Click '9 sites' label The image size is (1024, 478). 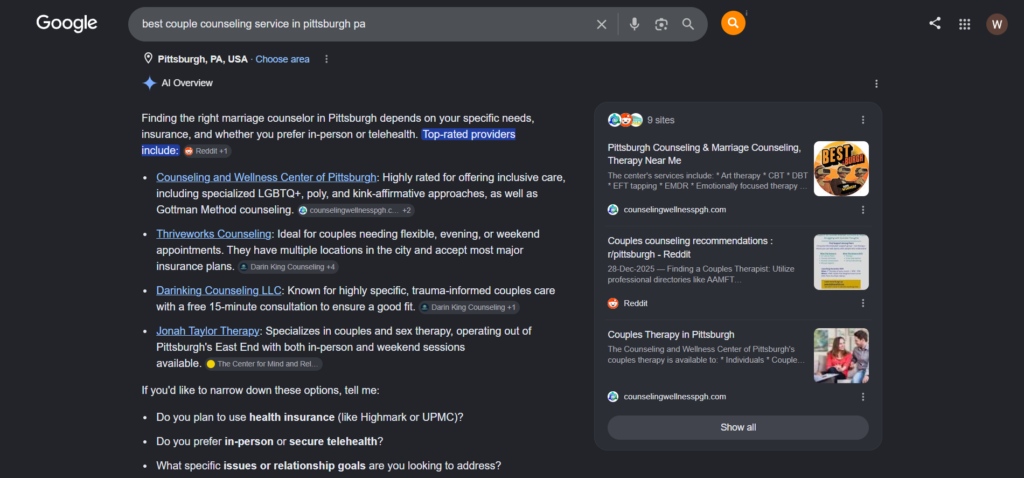coord(661,120)
